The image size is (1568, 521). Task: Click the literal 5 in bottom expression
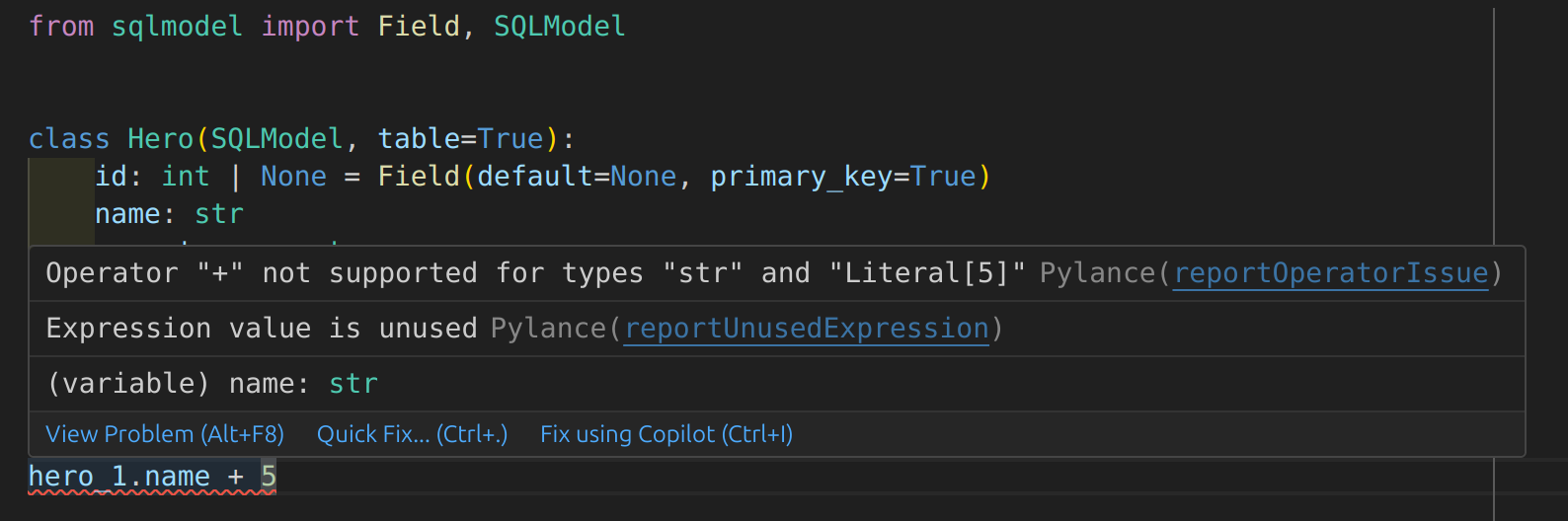[x=269, y=477]
